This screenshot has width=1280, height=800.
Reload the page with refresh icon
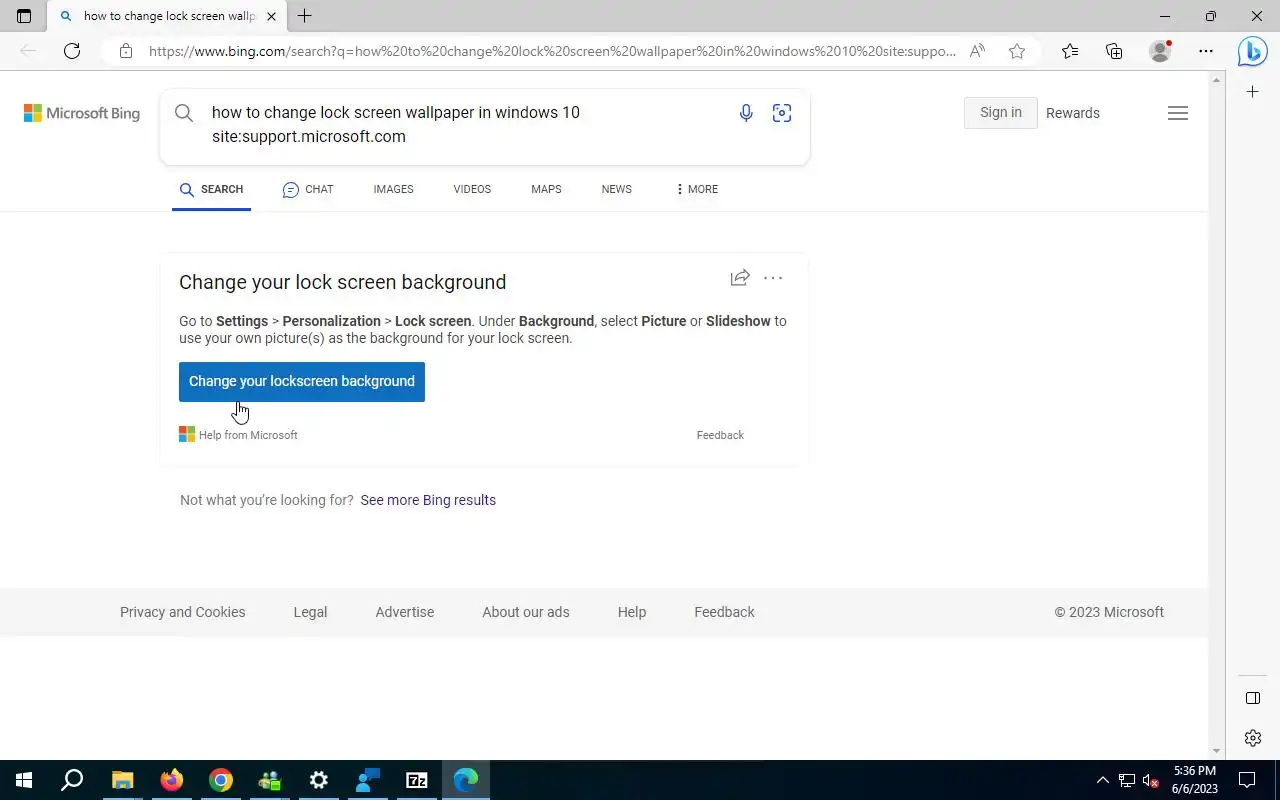click(72, 51)
